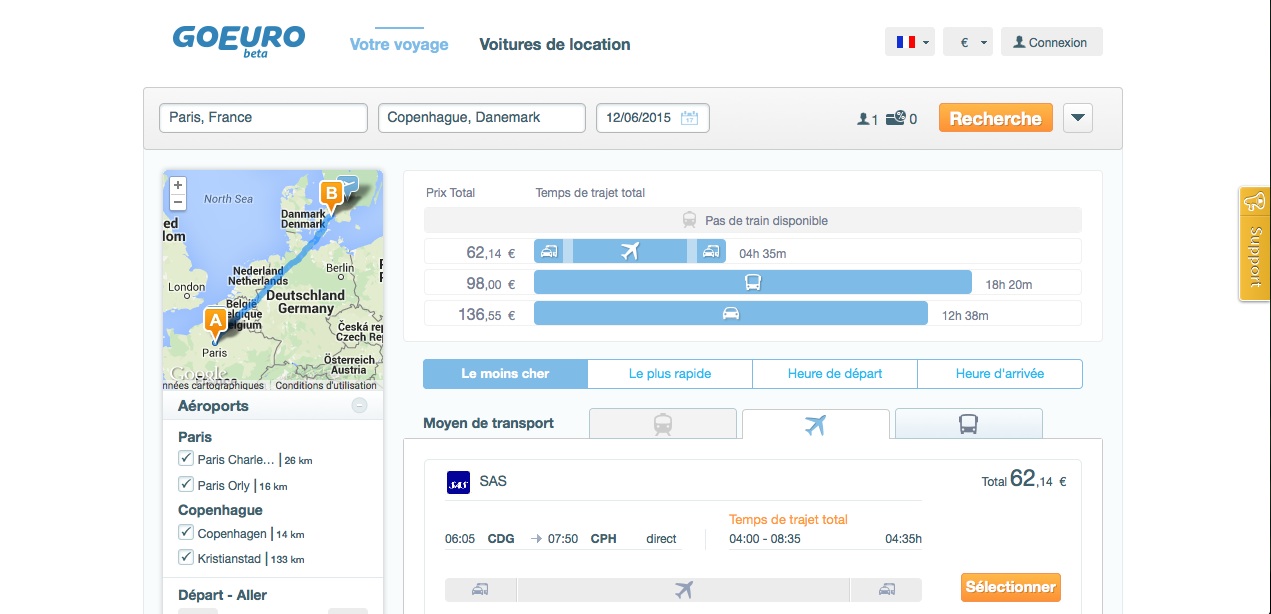Toggle the Copenhagen airport checkbox
Image resolution: width=1271 pixels, height=614 pixels.
pos(185,532)
